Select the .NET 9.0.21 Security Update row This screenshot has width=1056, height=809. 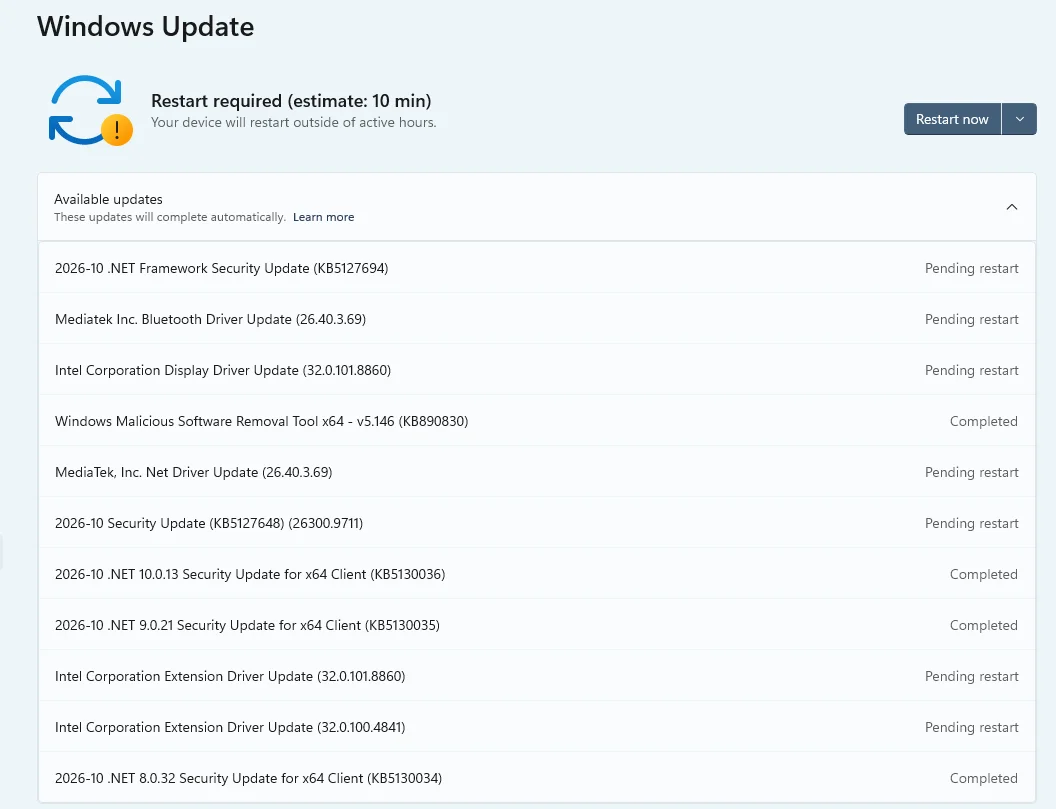(537, 625)
